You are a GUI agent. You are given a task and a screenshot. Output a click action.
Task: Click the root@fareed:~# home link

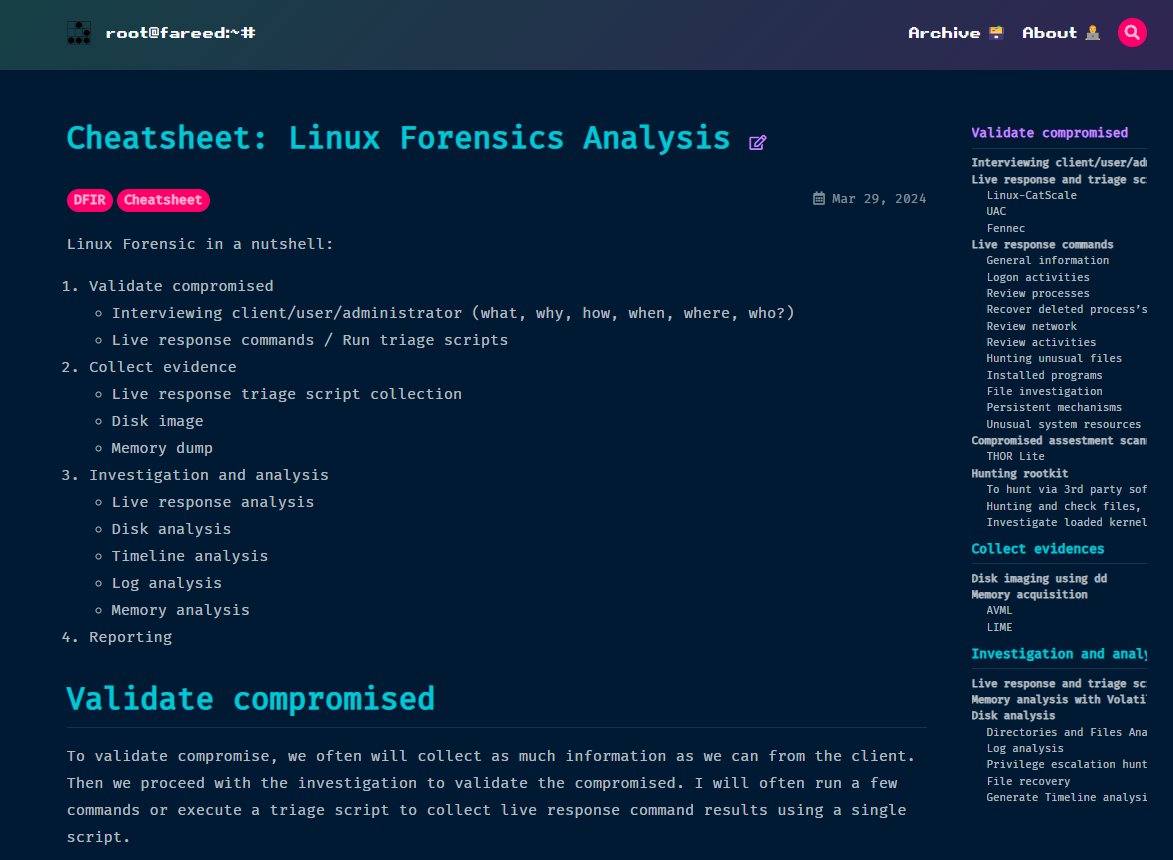(180, 33)
